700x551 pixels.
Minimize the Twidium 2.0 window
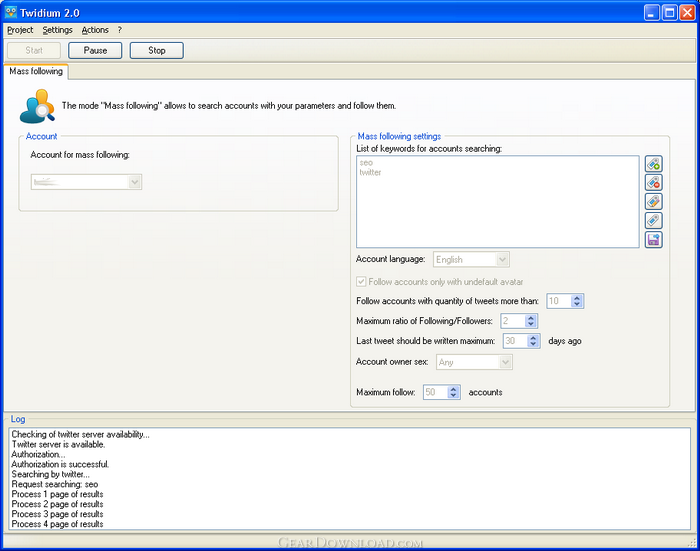[x=652, y=13]
